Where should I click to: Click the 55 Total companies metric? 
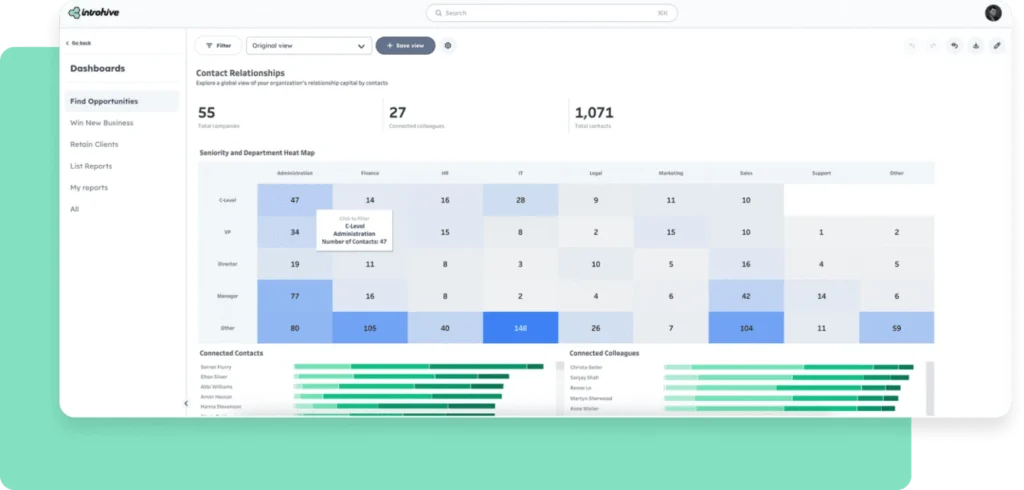point(219,117)
